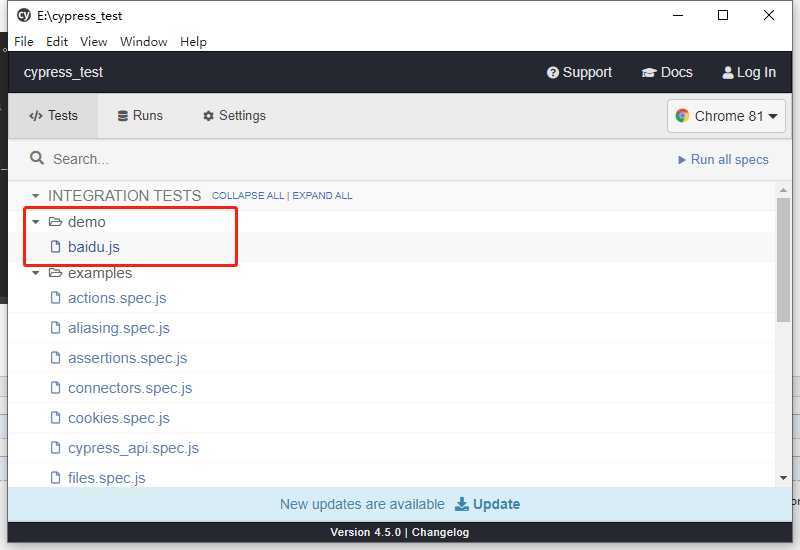Viewport: 800px width, 550px height.
Task: Click the magnifier search icon
Action: [37, 158]
